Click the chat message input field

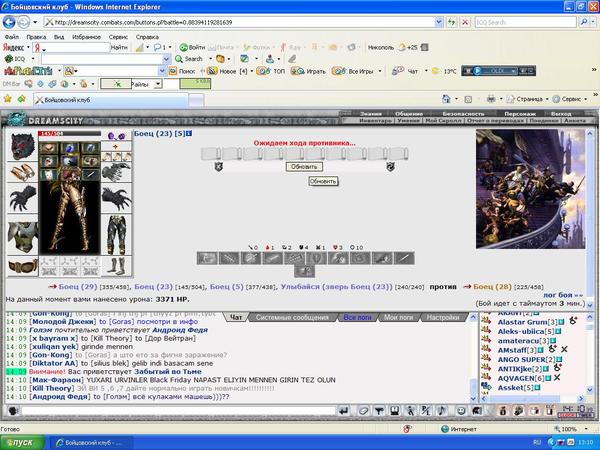click(178, 411)
